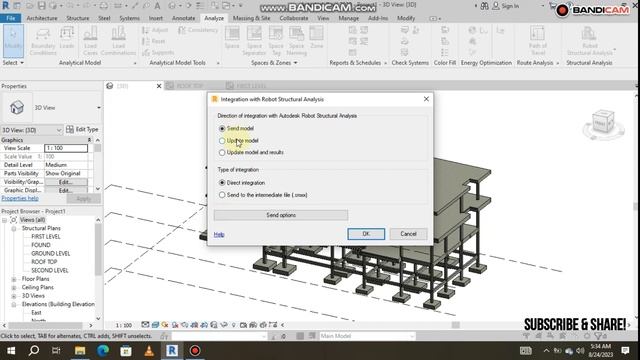Image resolution: width=640 pixels, height=360 pixels.
Task: Open VLC media player from taskbar
Action: pyautogui.click(x=149, y=350)
